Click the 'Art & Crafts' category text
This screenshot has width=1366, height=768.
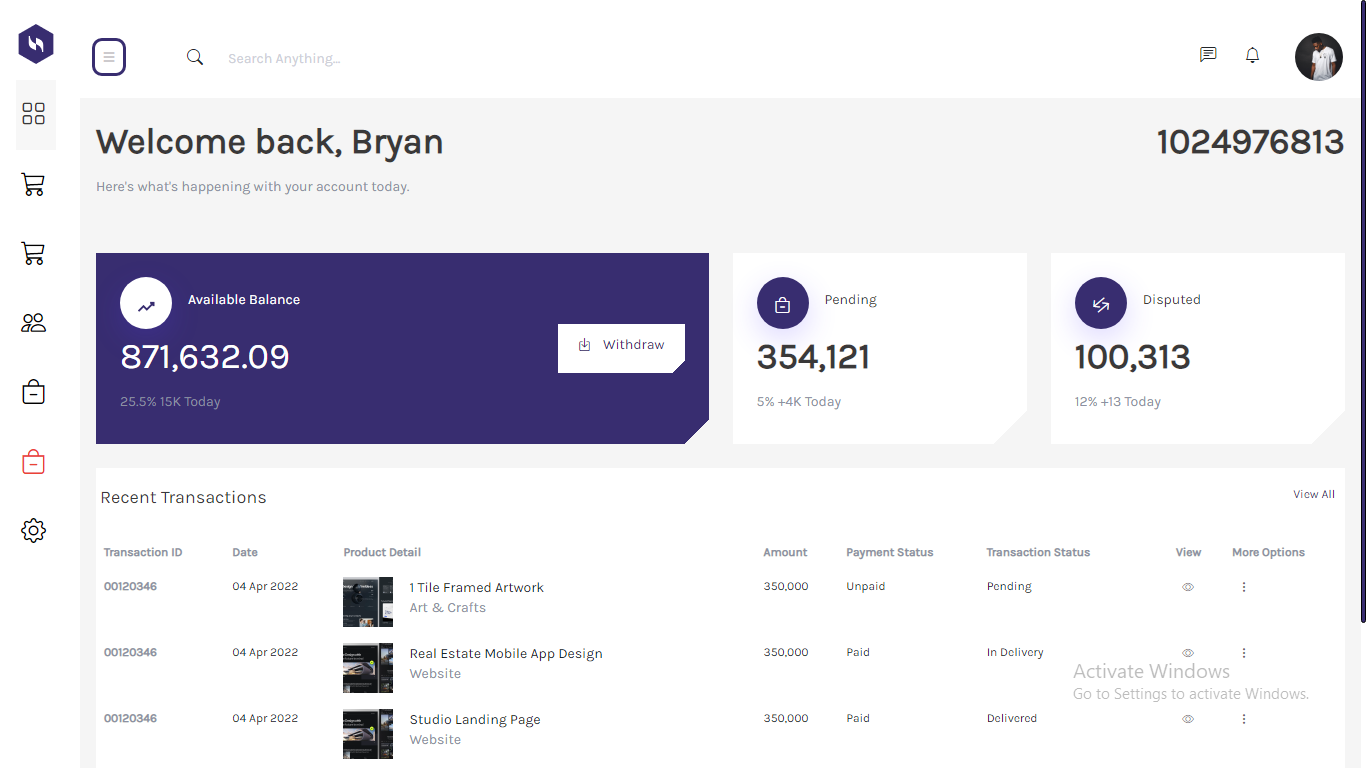pyautogui.click(x=448, y=608)
